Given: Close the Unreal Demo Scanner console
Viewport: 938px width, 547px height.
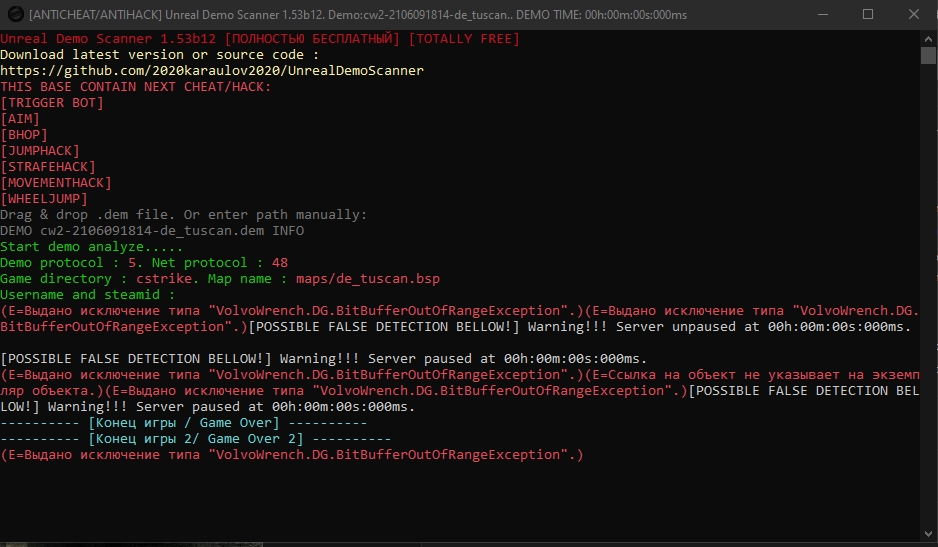Looking at the screenshot, I should (x=913, y=14).
